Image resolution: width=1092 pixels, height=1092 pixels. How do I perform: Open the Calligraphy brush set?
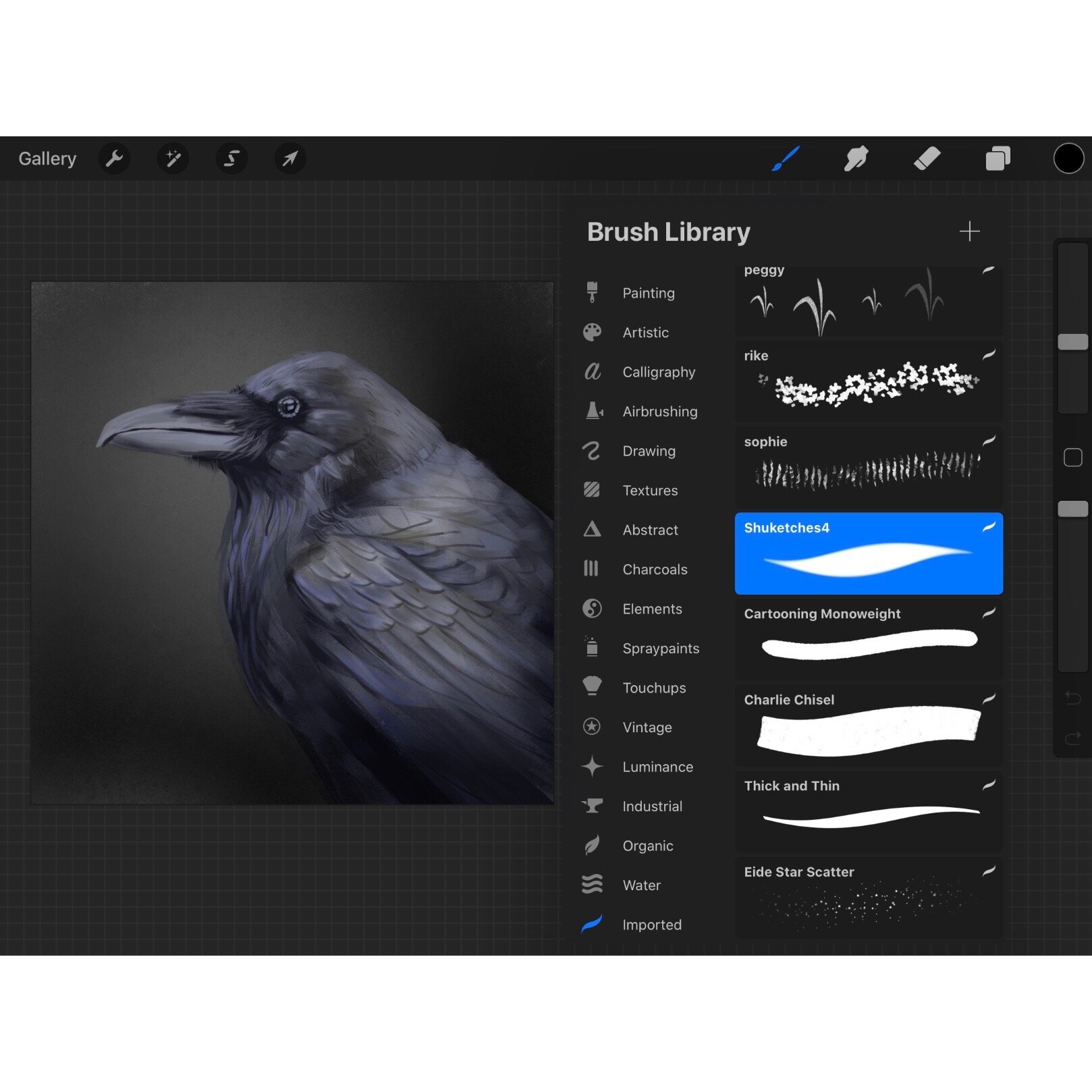click(659, 372)
